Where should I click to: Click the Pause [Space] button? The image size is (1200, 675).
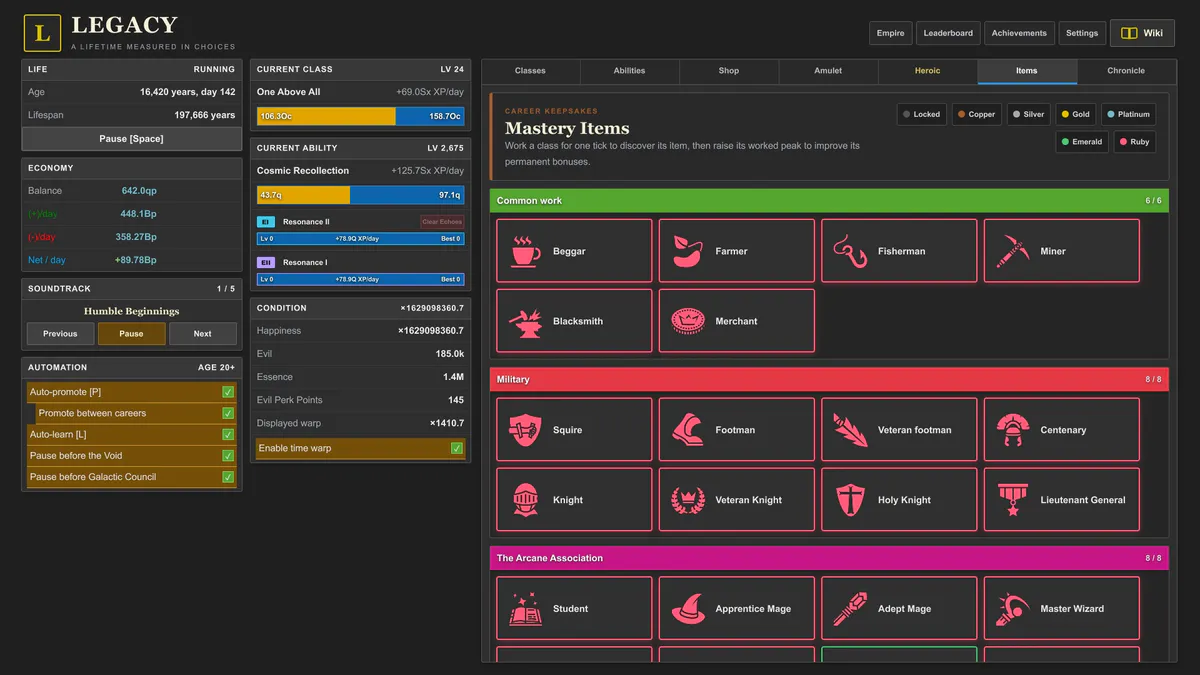pyautogui.click(x=131, y=139)
